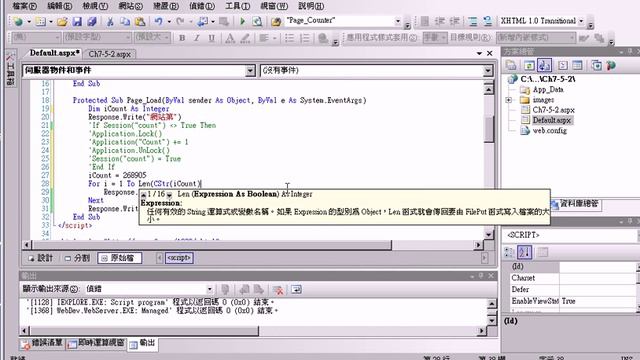Toggle Underline formatting button
Viewport: 640px width, 360px height.
point(211,38)
